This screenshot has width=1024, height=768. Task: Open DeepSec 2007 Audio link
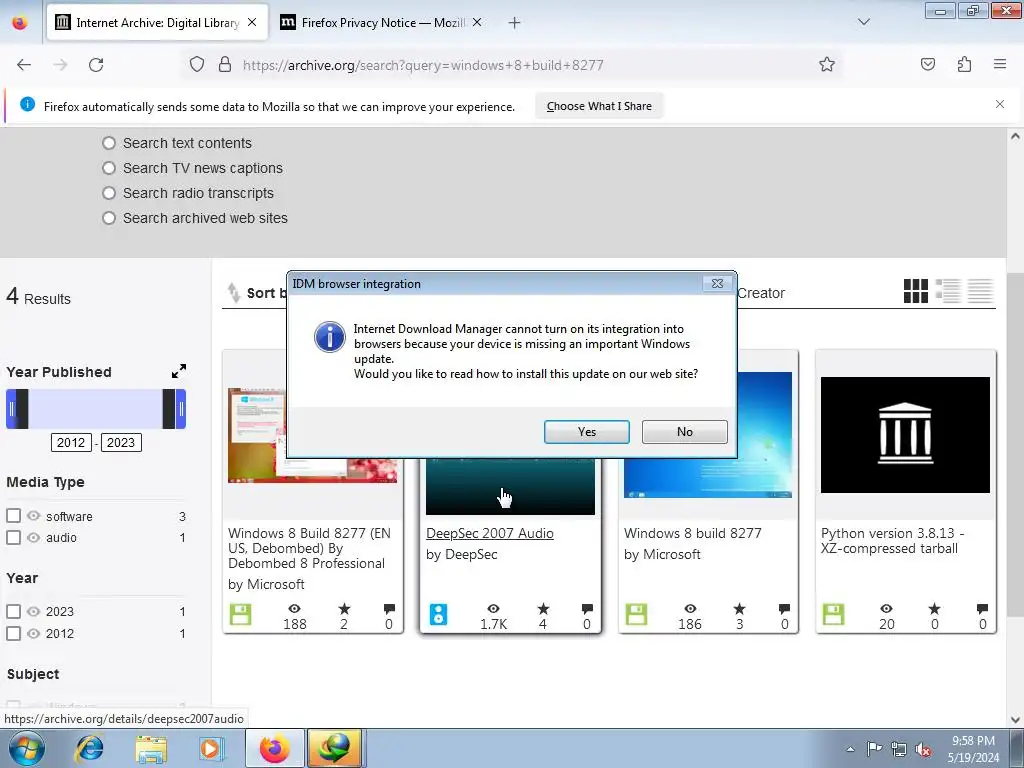pos(490,533)
